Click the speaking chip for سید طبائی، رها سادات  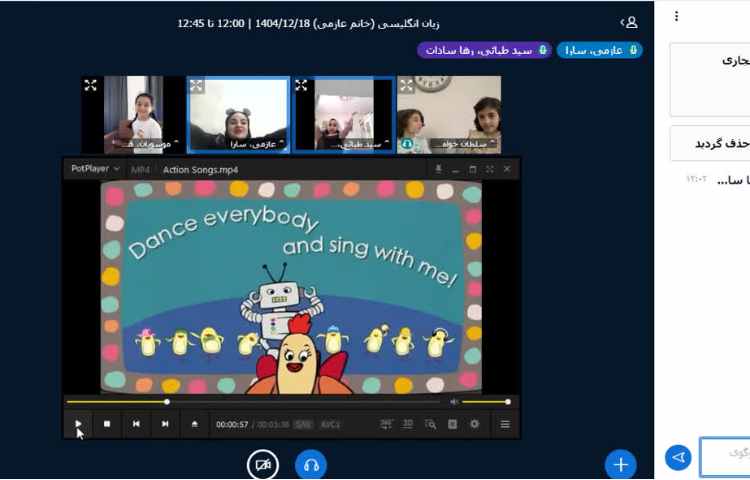pyautogui.click(x=485, y=50)
